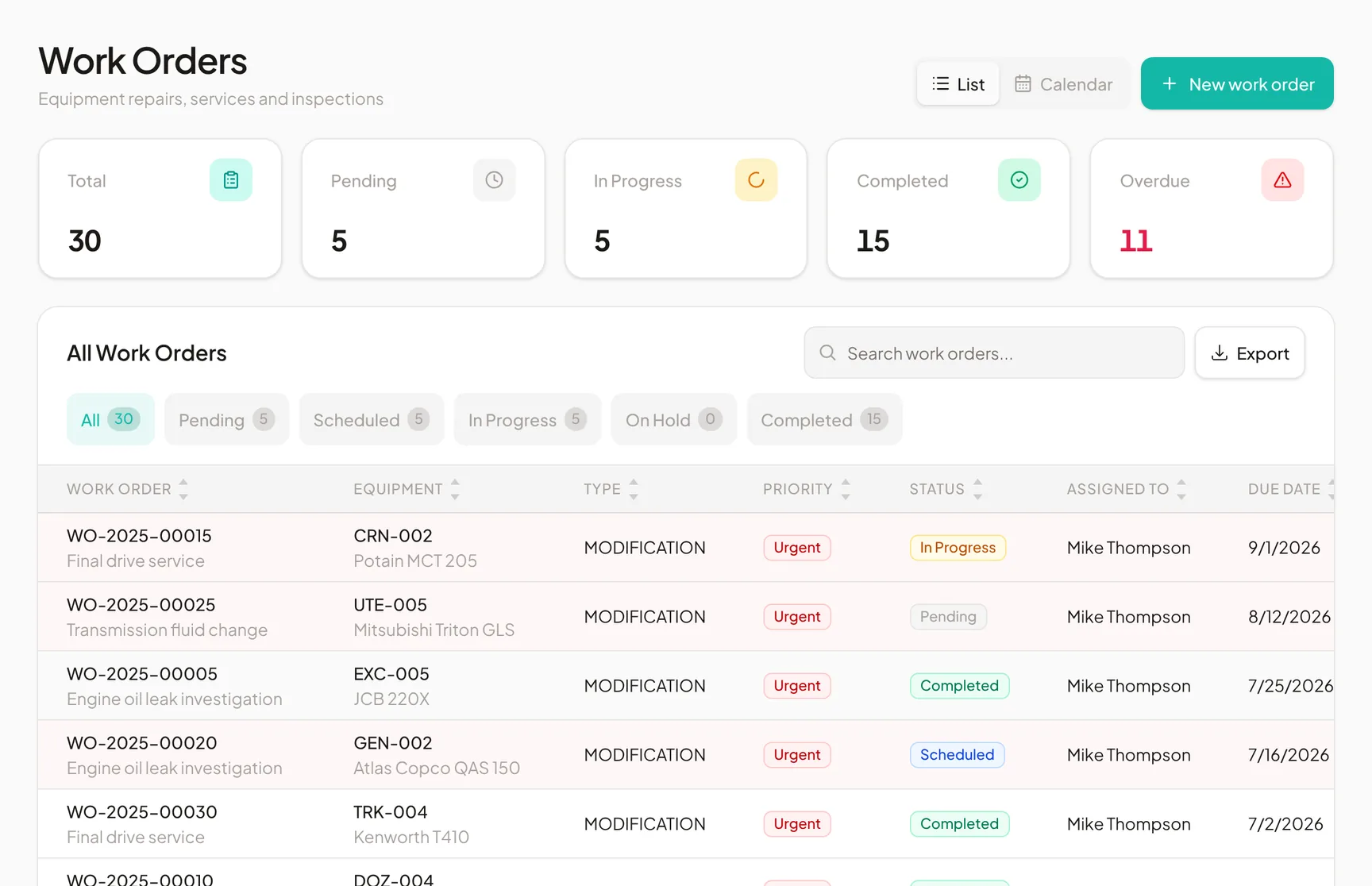Screen dimensions: 1372x886
Task: Sort by Status column arrows
Action: [x=977, y=489]
